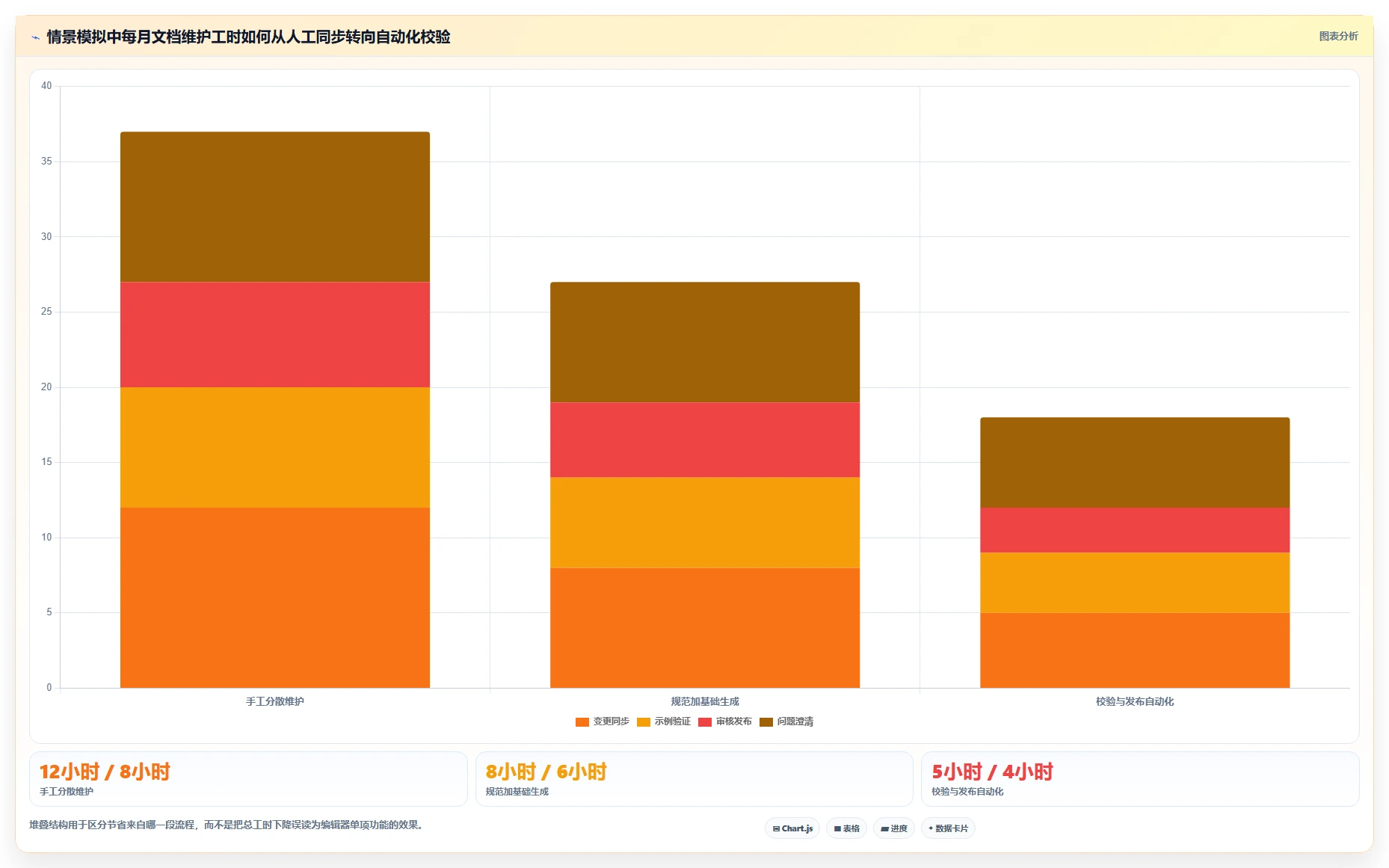Click the y-axis tick label 20
Image resolution: width=1389 pixels, height=868 pixels.
click(46, 387)
